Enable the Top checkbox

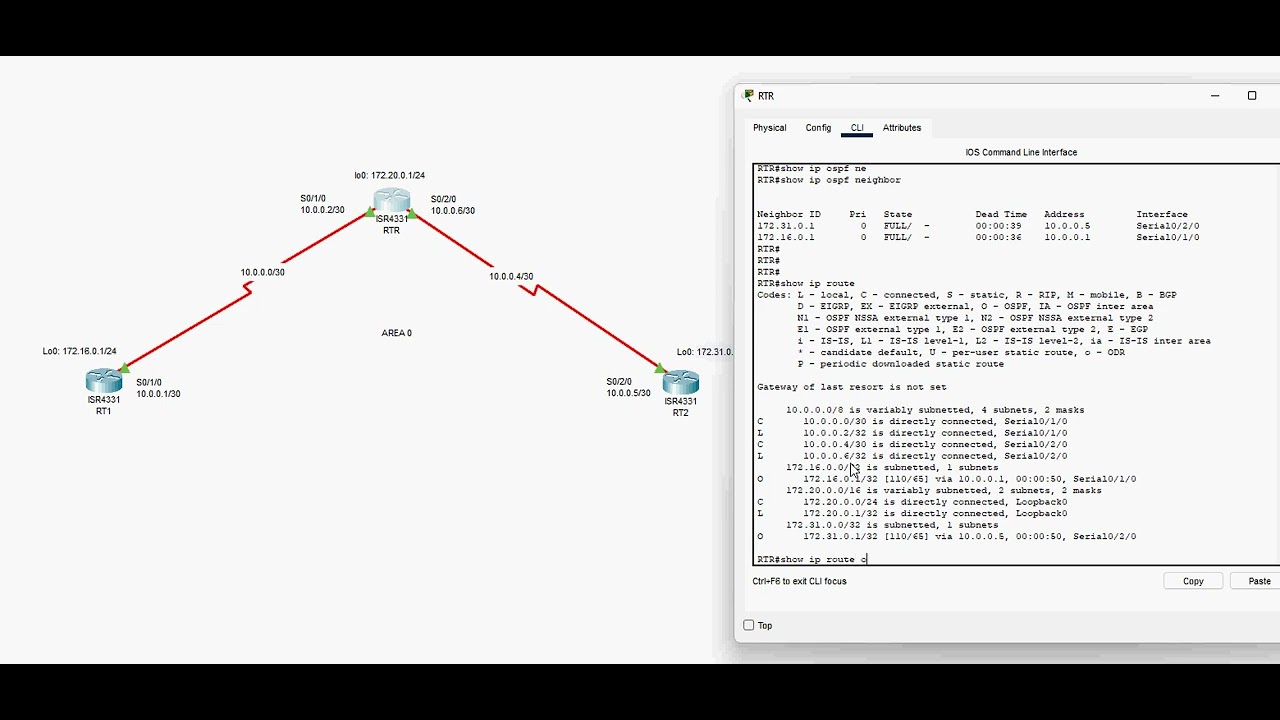pyautogui.click(x=749, y=625)
